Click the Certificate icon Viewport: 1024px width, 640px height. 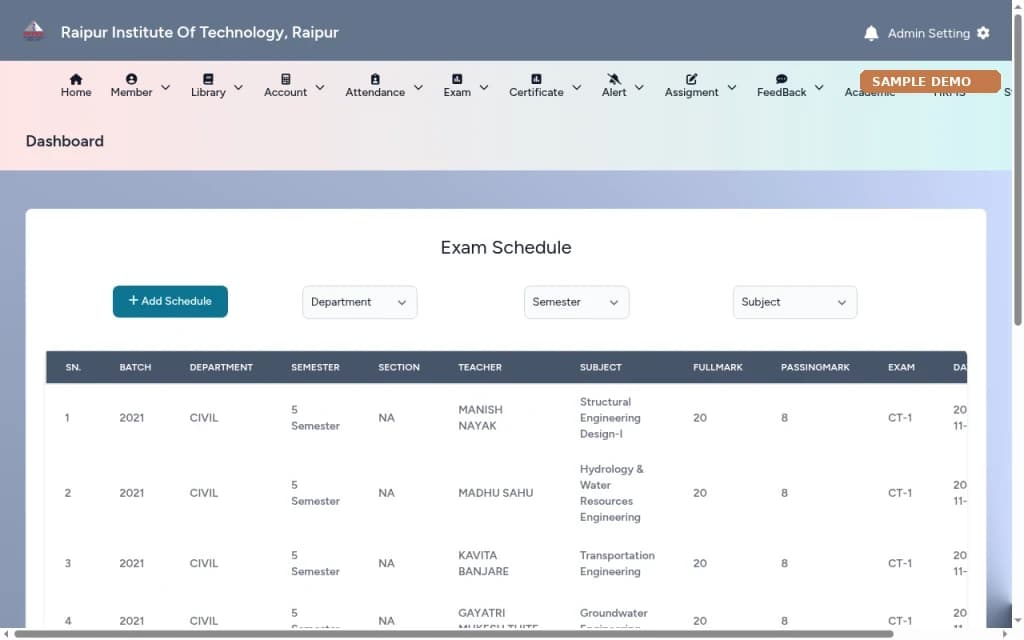point(536,79)
